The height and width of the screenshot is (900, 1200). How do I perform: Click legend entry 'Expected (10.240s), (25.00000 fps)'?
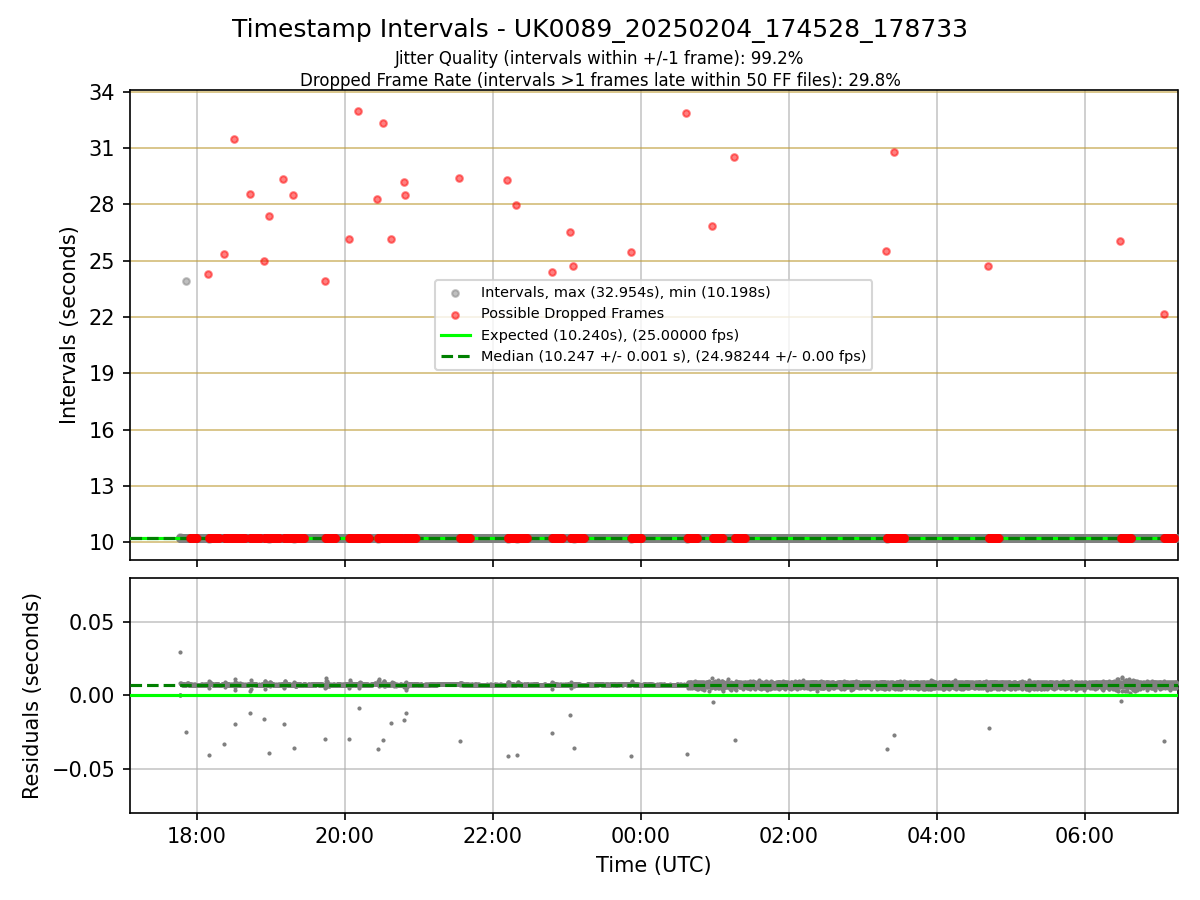(610, 335)
